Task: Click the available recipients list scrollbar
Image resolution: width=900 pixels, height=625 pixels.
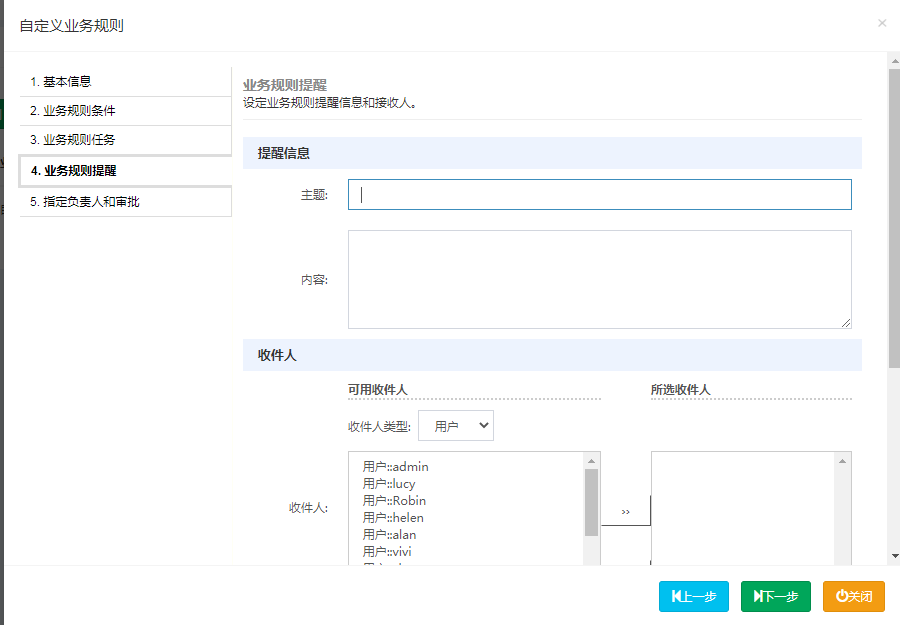Action: [592, 502]
